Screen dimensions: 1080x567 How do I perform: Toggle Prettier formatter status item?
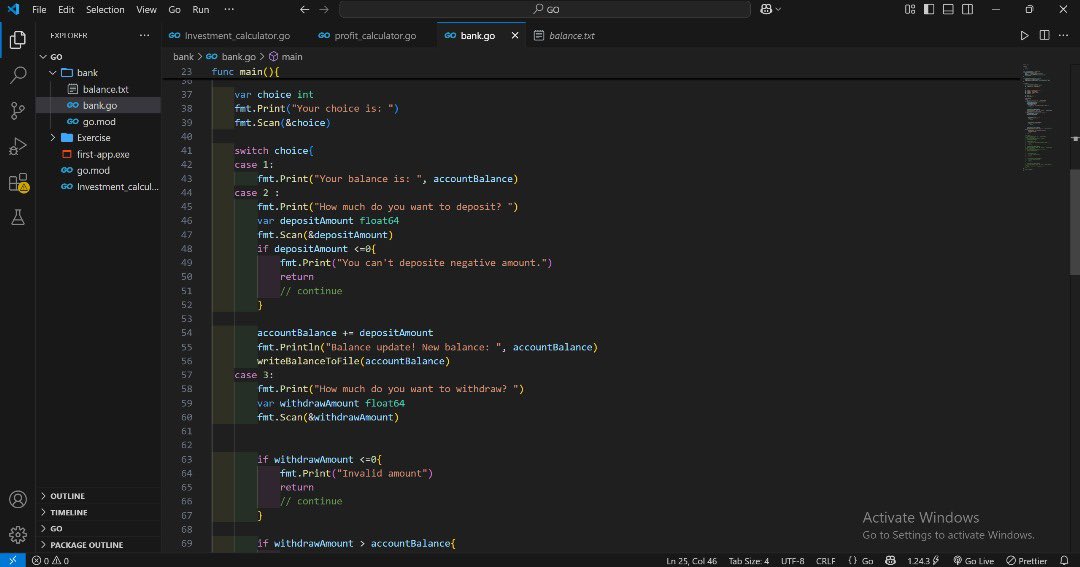pos(1026,561)
